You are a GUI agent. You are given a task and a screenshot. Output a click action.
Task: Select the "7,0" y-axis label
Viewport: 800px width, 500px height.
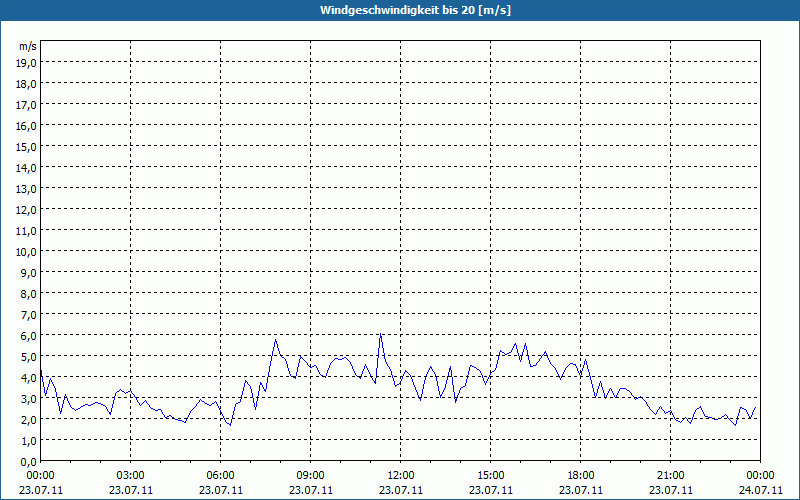pyautogui.click(x=28, y=315)
